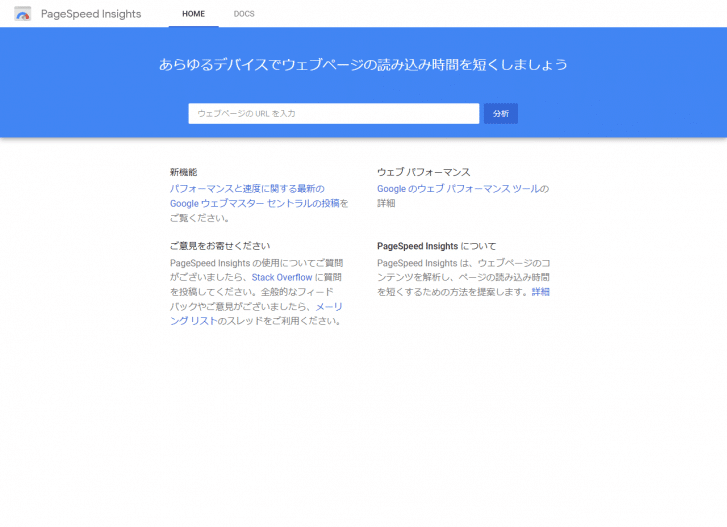This screenshot has width=727, height=527.
Task: Switch to the HOME tab
Action: click(193, 14)
